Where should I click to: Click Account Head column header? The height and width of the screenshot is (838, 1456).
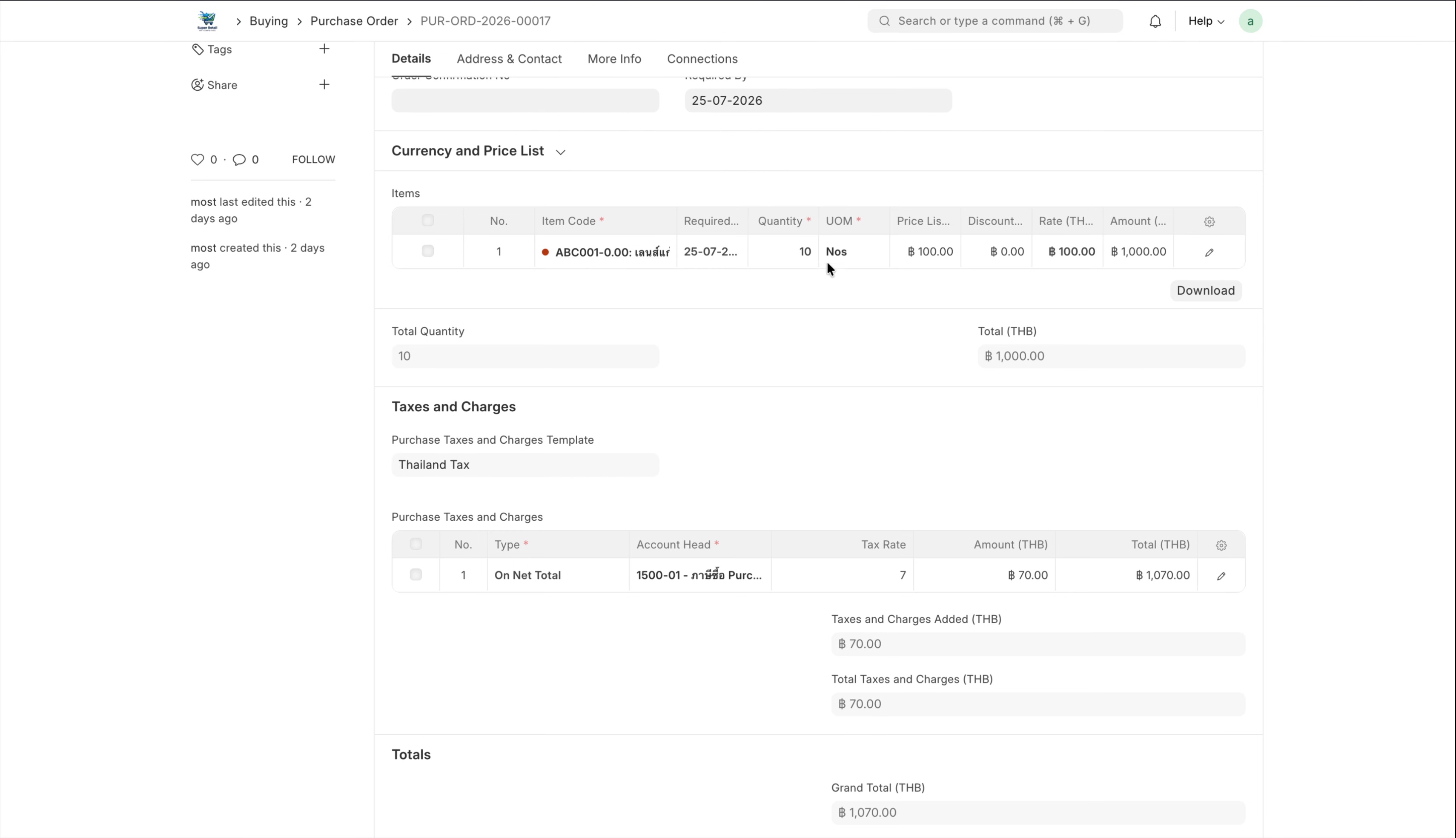(700, 545)
